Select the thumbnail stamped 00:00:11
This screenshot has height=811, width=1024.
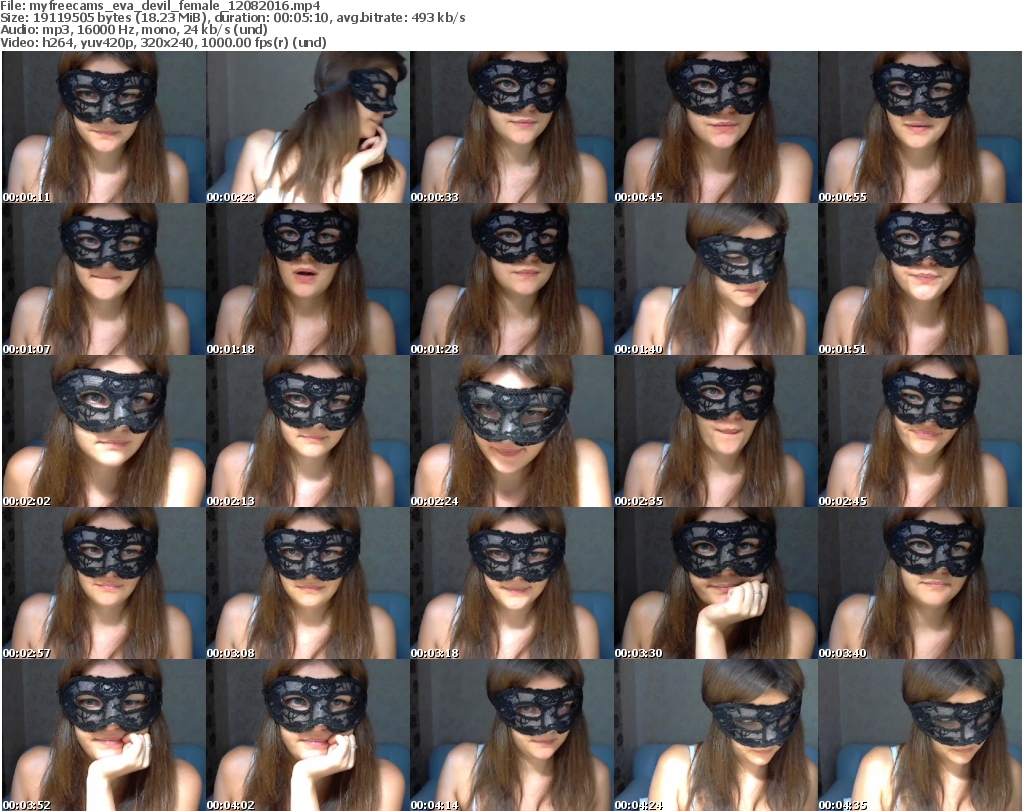(x=104, y=127)
